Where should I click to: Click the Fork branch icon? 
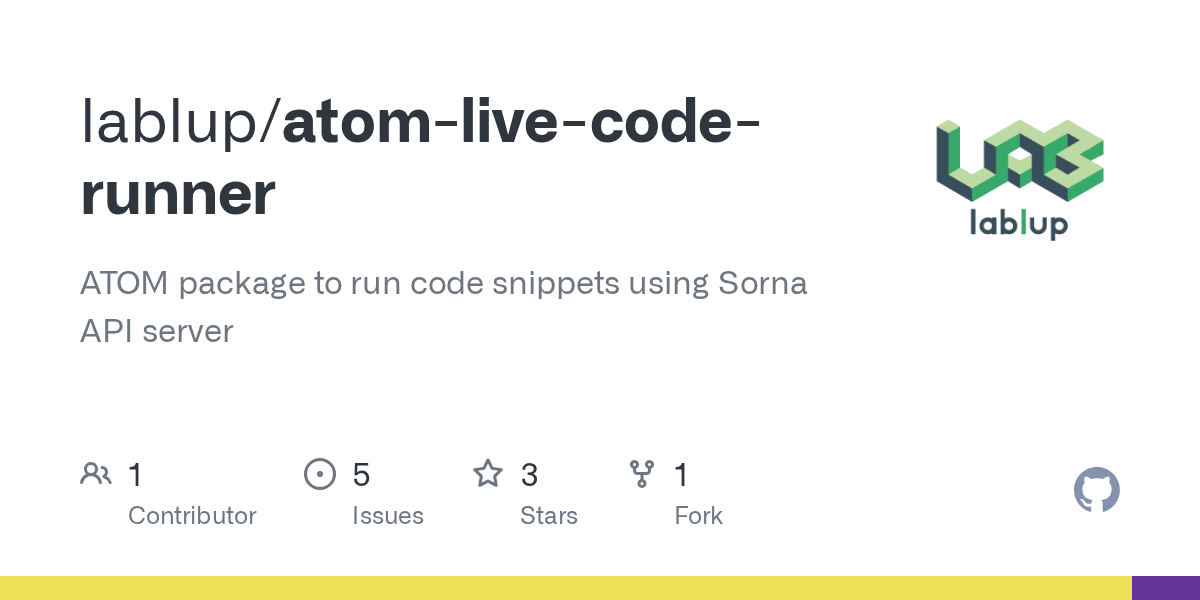641,474
